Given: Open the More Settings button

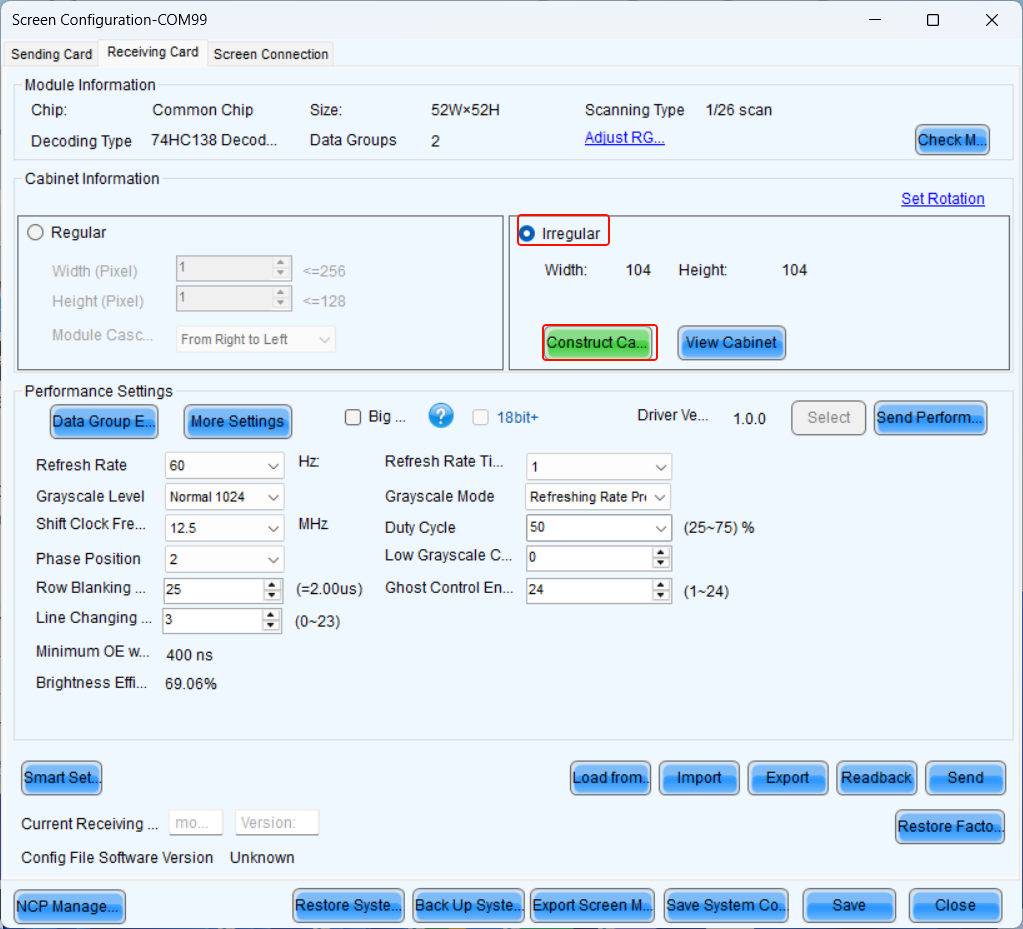Looking at the screenshot, I should click(237, 421).
